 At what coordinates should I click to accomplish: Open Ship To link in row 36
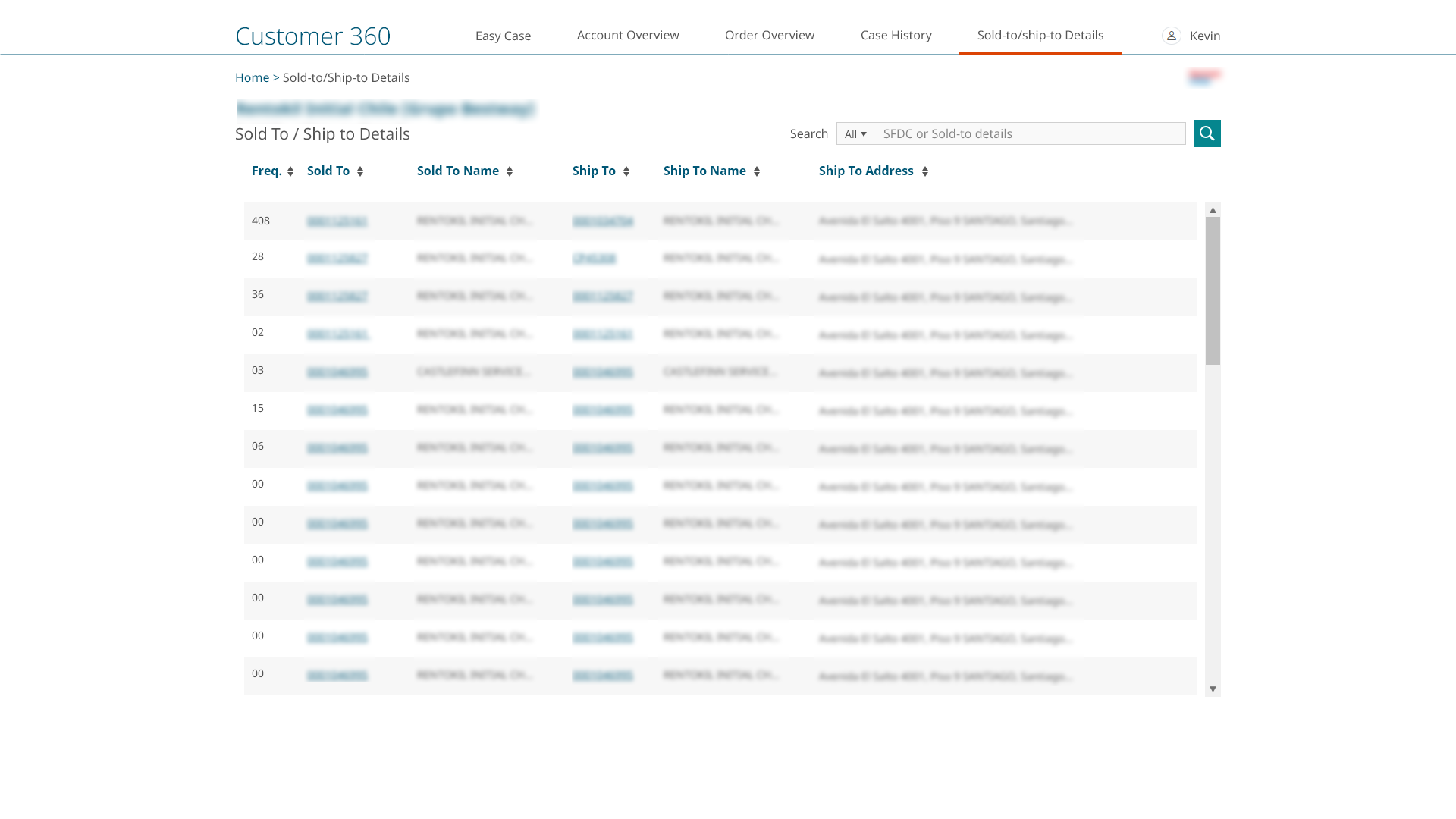click(603, 297)
